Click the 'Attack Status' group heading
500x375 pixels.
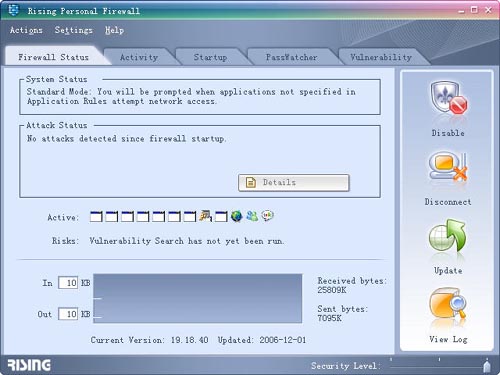[x=57, y=125]
